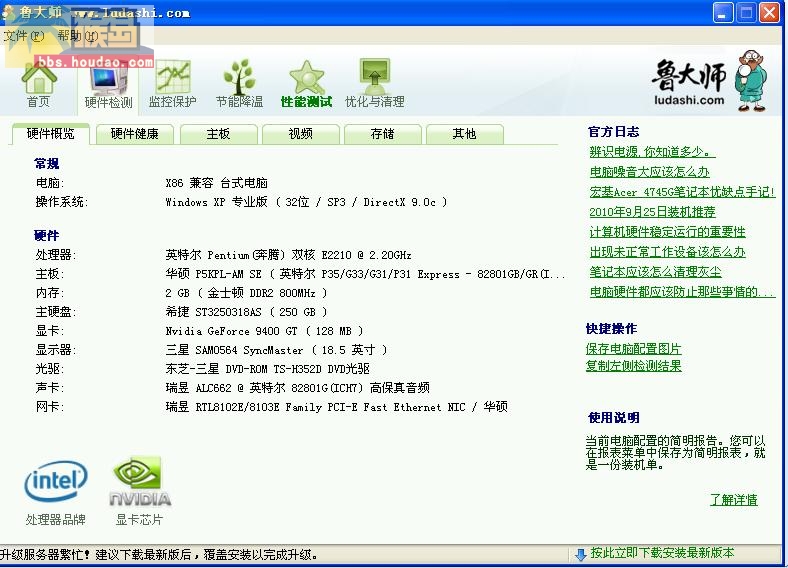Open the 监控保护 monitoring icon
The image size is (788, 568).
coord(172,84)
